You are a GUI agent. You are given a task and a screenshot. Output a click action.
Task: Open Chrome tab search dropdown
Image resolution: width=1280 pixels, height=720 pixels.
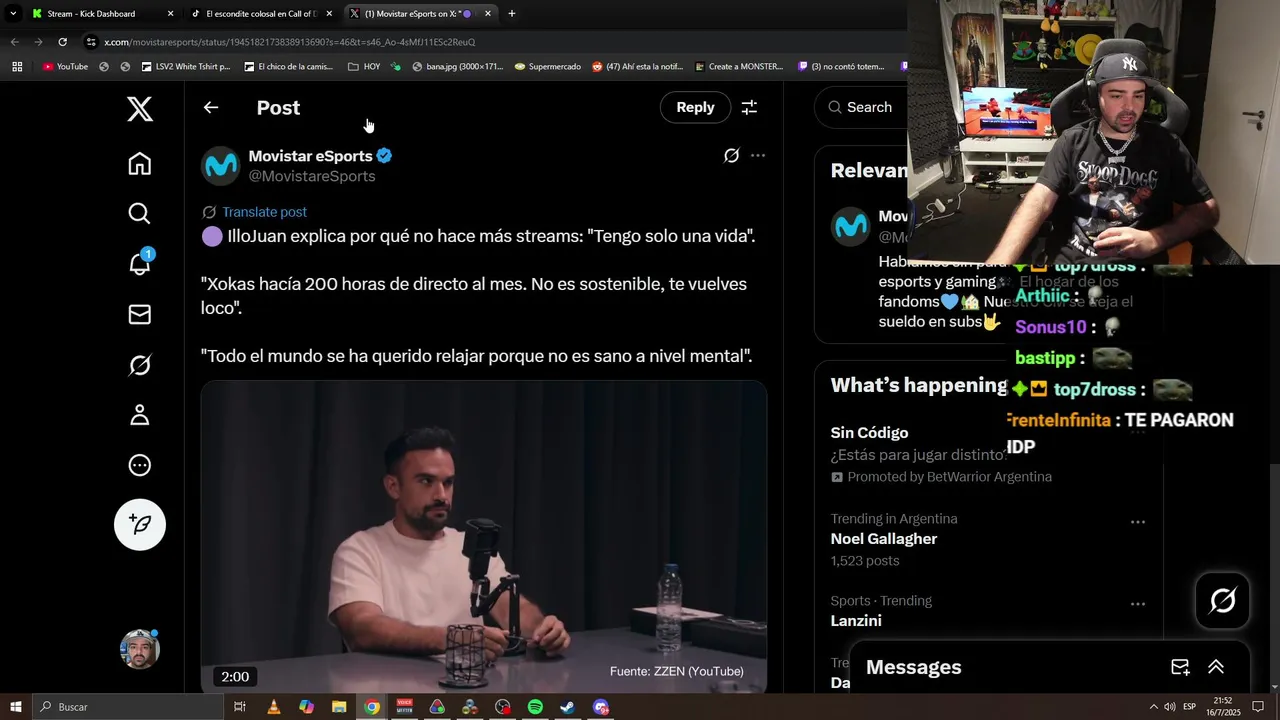(x=12, y=14)
